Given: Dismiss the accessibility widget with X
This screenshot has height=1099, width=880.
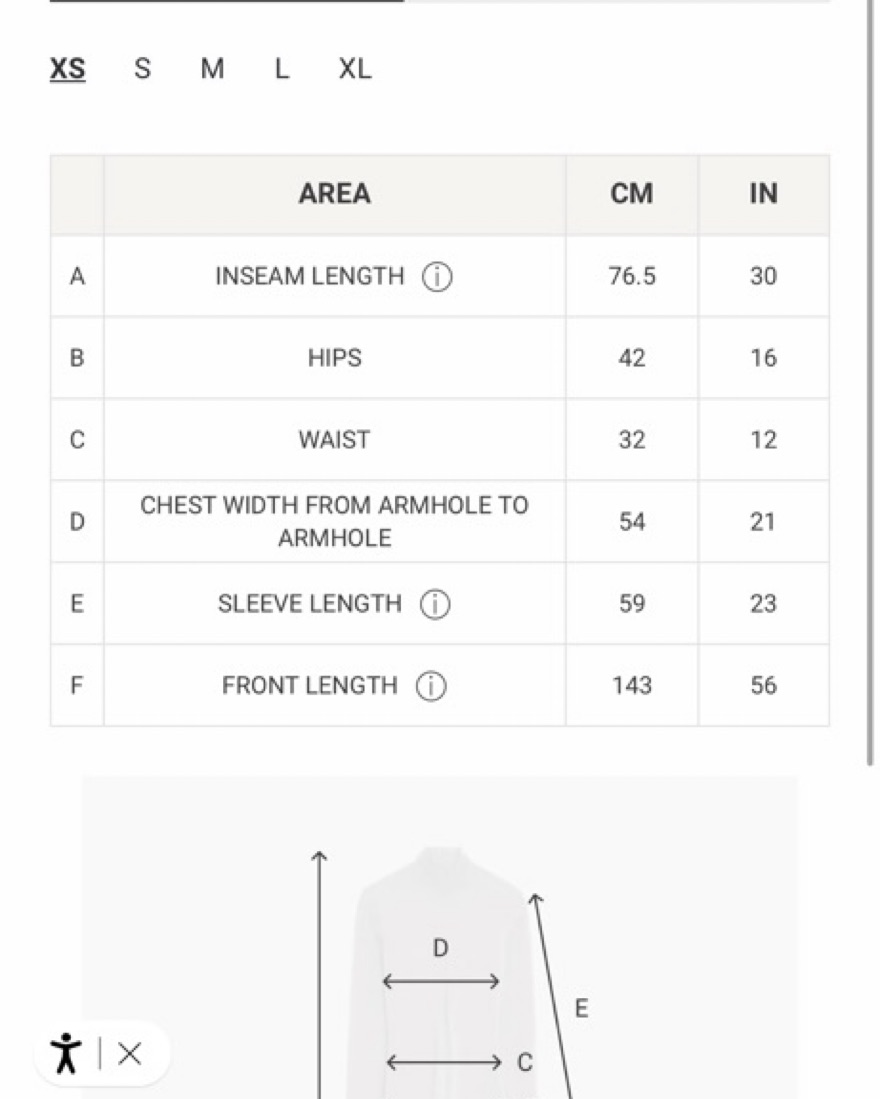Looking at the screenshot, I should 130,1053.
